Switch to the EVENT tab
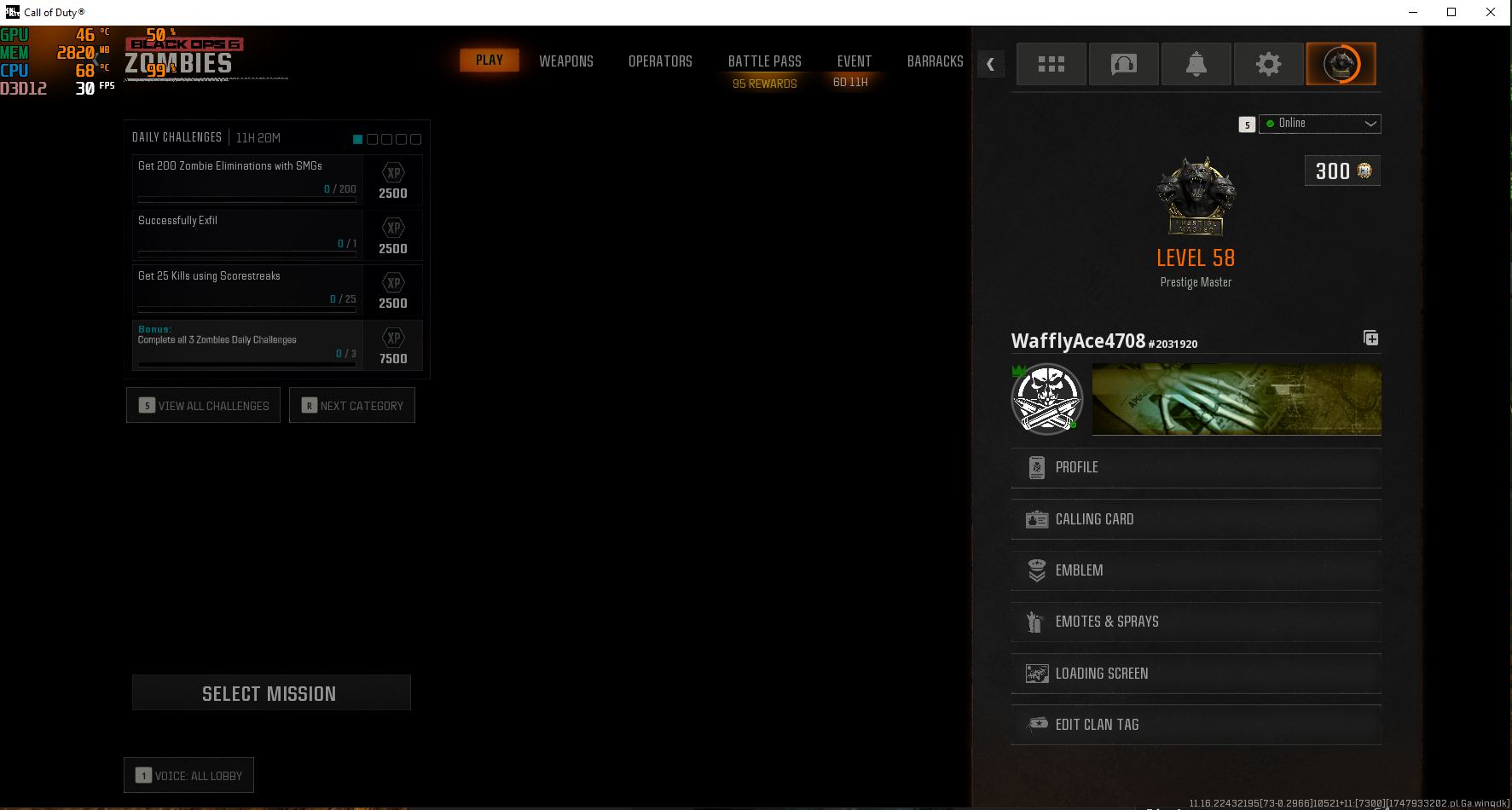The height and width of the screenshot is (810, 1512). (854, 61)
